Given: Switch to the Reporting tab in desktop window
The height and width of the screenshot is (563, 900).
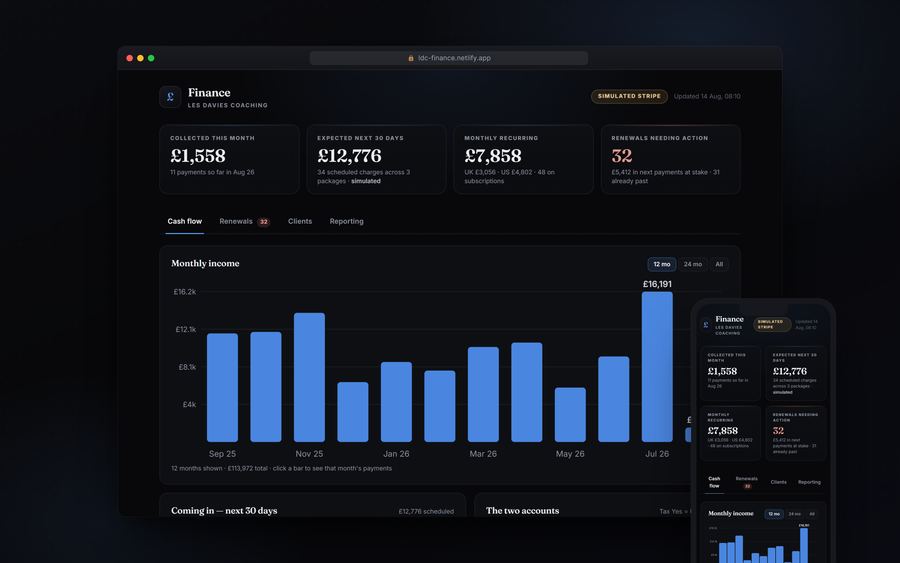Looking at the screenshot, I should (x=347, y=222).
